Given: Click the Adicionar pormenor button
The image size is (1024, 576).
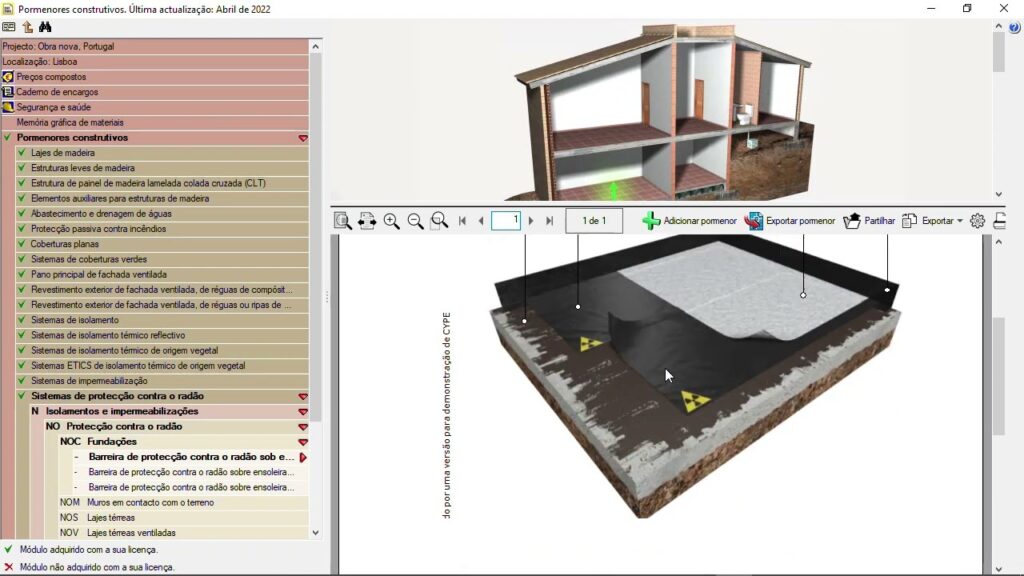Looking at the screenshot, I should click(689, 221).
